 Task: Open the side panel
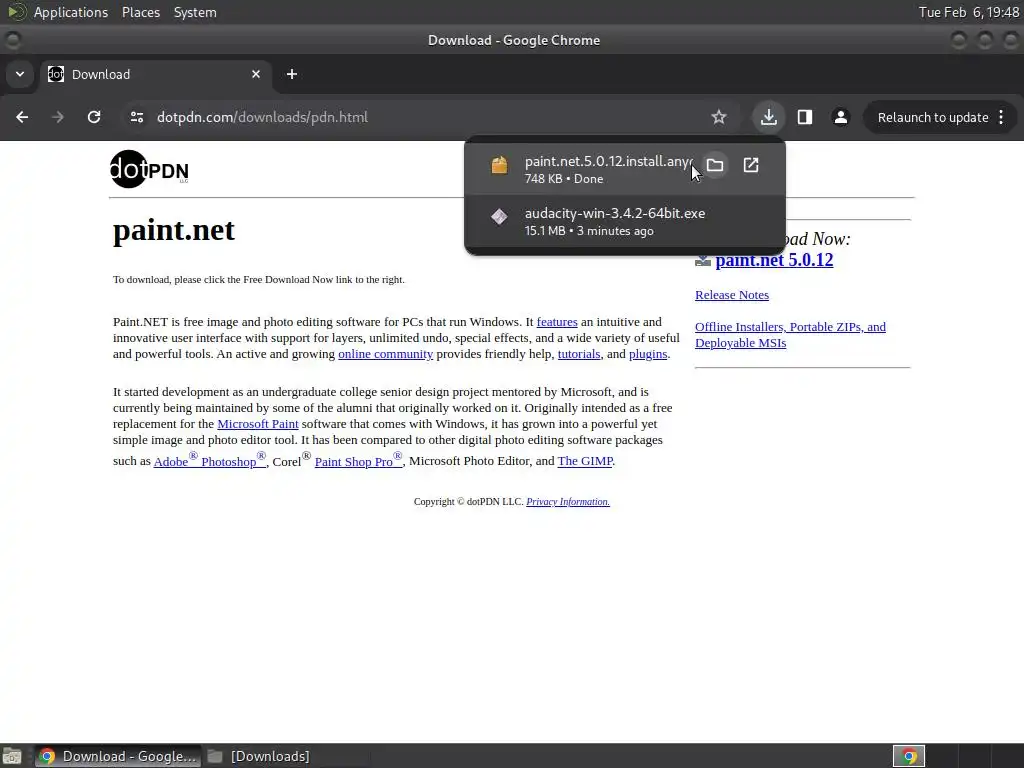[805, 117]
